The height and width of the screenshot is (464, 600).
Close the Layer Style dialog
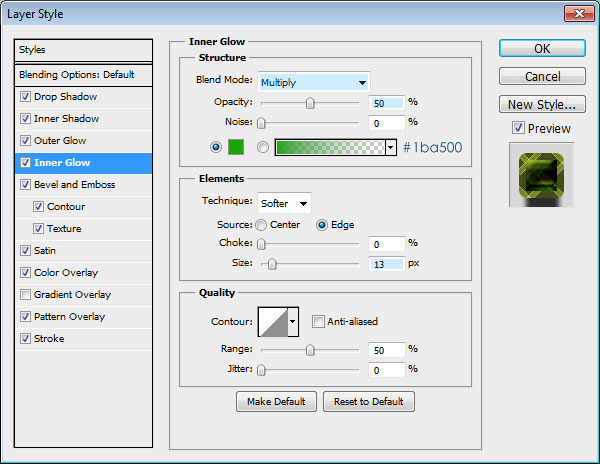pyautogui.click(x=578, y=14)
